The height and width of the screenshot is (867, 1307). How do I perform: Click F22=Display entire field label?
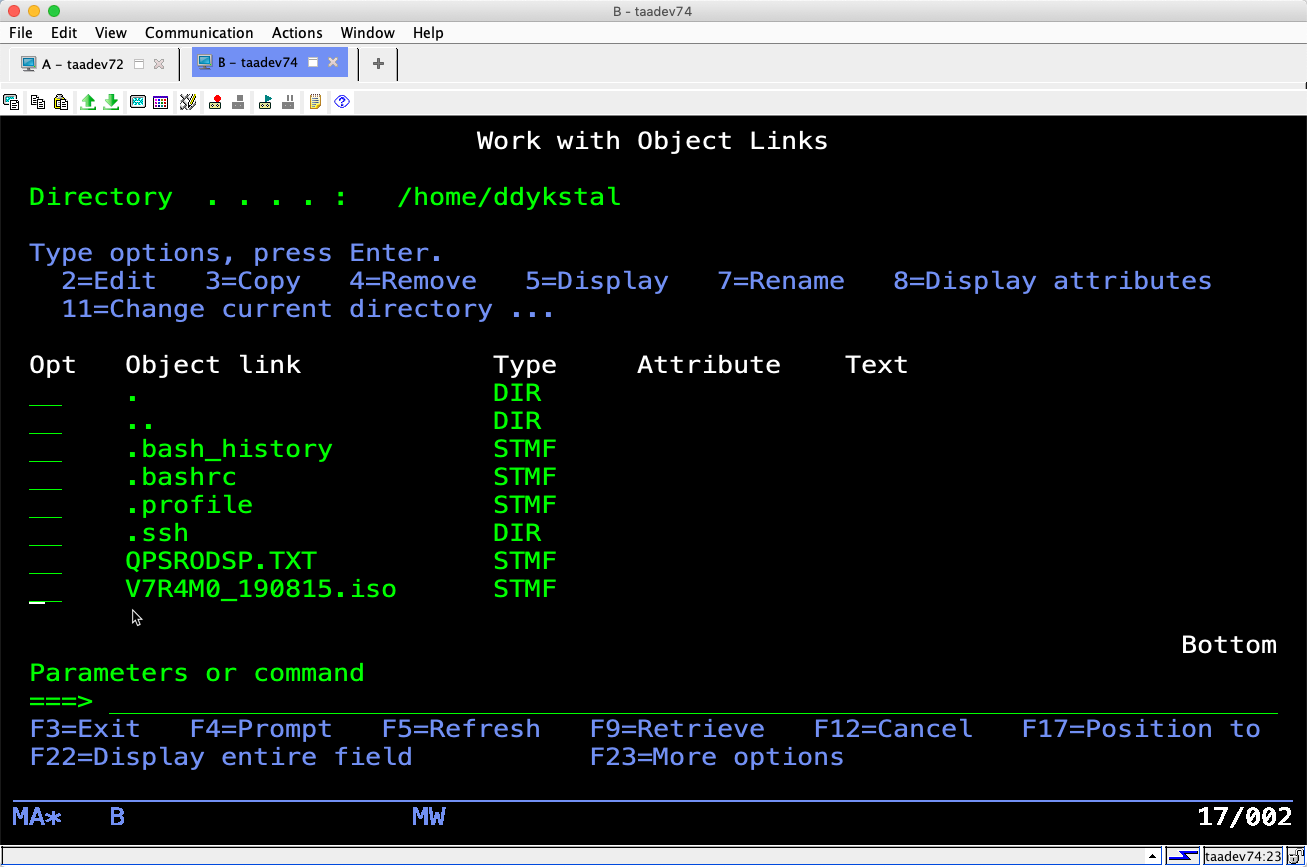(221, 757)
